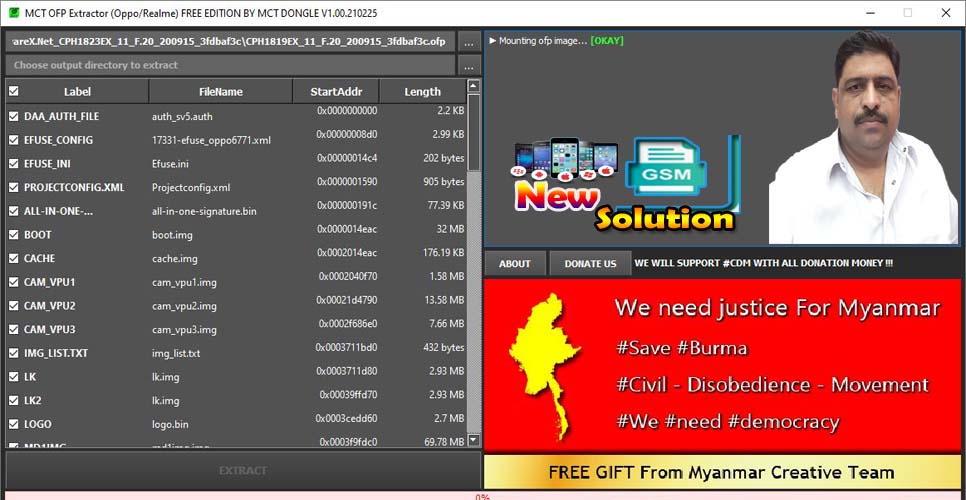This screenshot has width=966, height=500.
Task: Uncheck the CACHE partition checkbox
Action: pyautogui.click(x=14, y=258)
